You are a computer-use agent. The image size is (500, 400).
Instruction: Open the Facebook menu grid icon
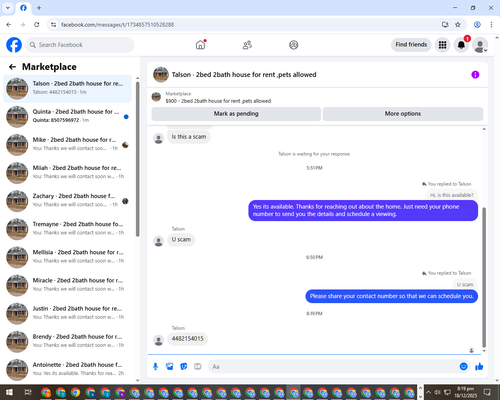(442, 45)
